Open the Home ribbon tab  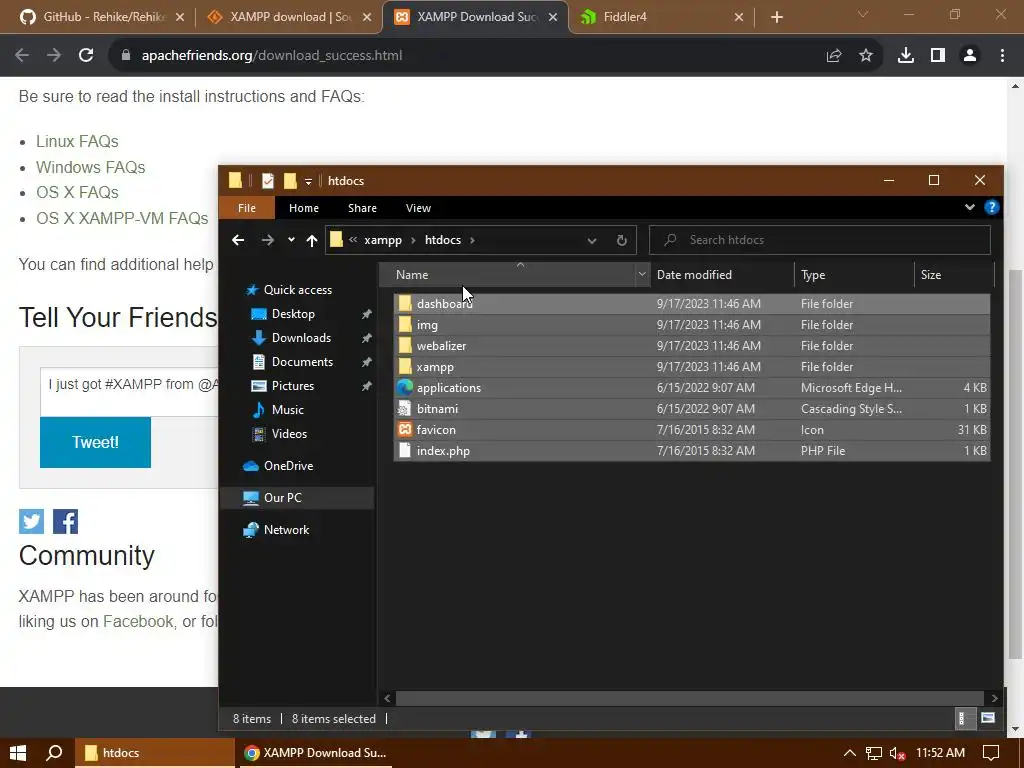pyautogui.click(x=304, y=208)
